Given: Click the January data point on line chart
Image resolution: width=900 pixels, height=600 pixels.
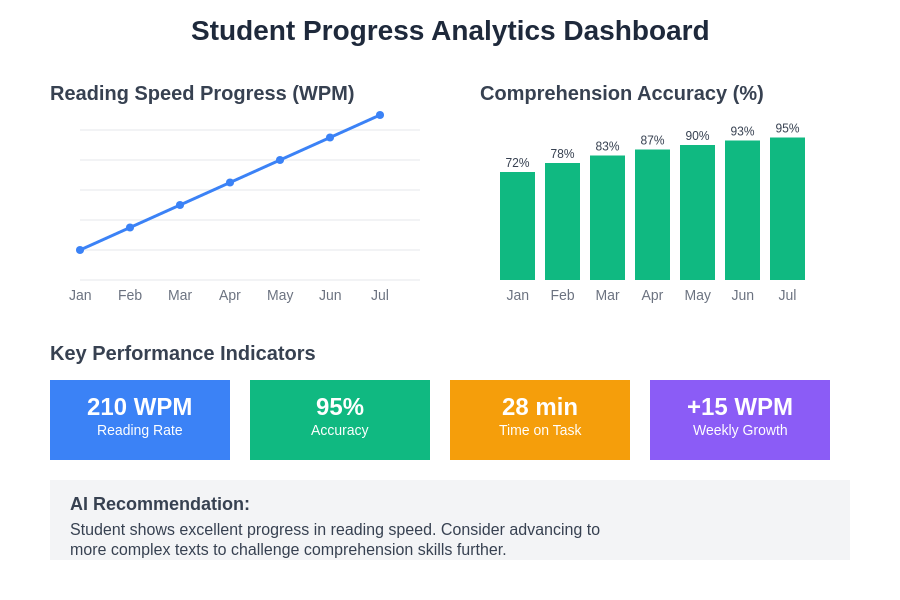Looking at the screenshot, I should pyautogui.click(x=80, y=250).
